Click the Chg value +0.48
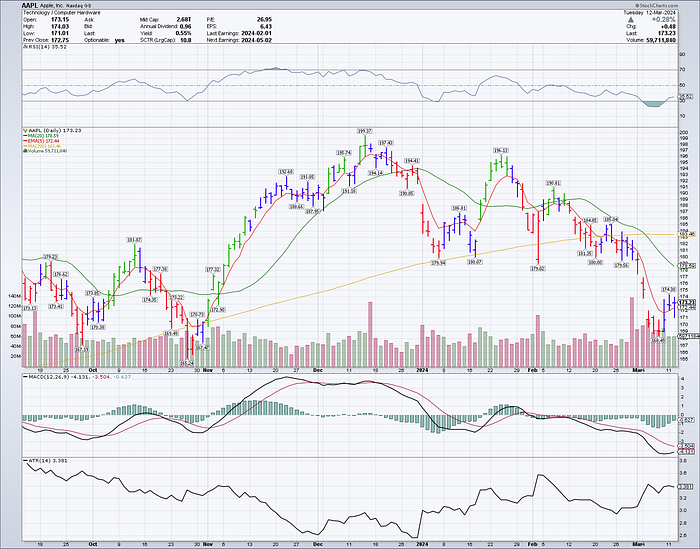 [669, 26]
